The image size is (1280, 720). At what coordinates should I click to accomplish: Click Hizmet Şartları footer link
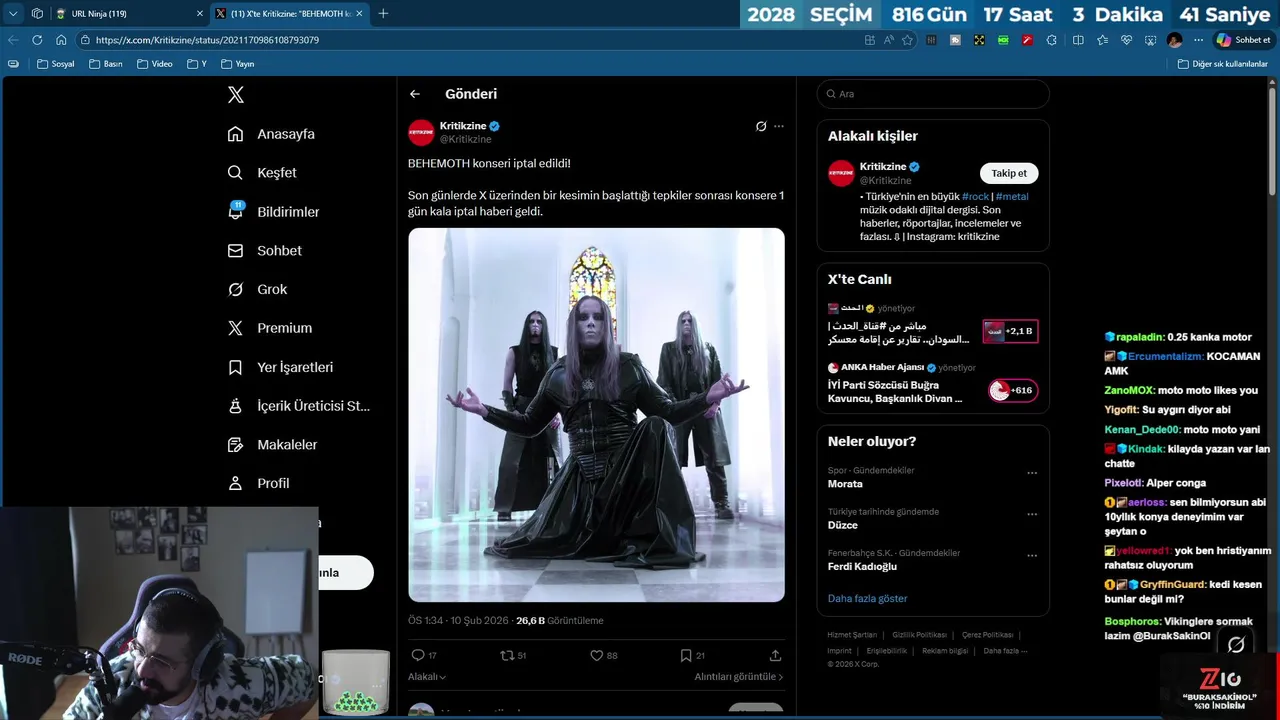click(x=852, y=635)
